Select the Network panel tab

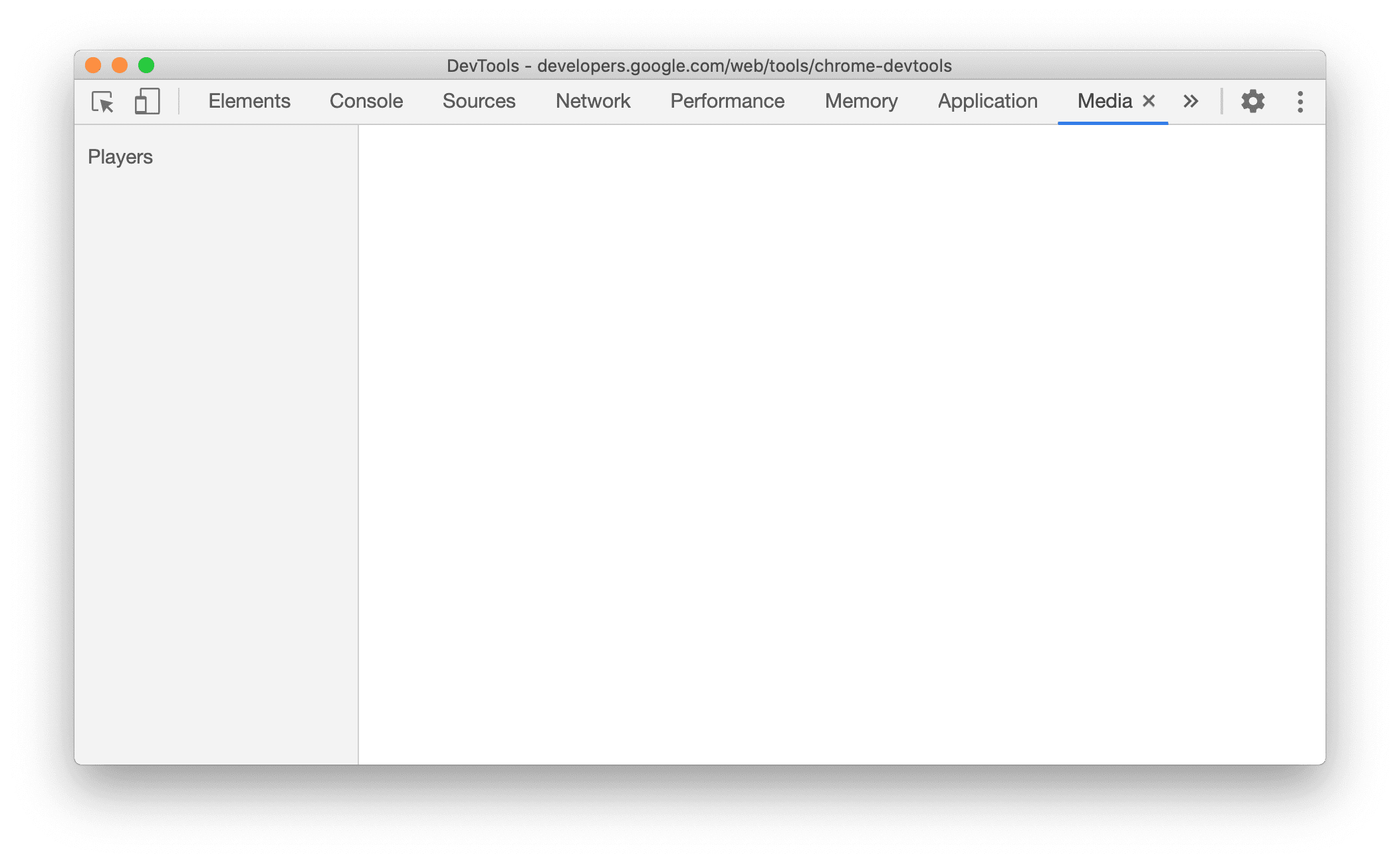tap(591, 100)
